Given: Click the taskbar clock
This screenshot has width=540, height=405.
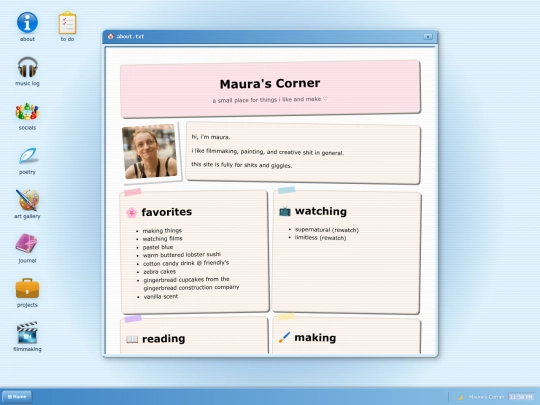Looking at the screenshot, I should coord(521,397).
